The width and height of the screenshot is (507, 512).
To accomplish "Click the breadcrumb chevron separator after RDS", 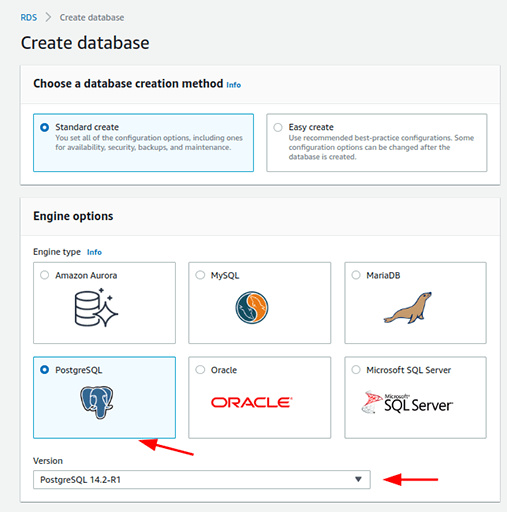I will click(x=48, y=17).
